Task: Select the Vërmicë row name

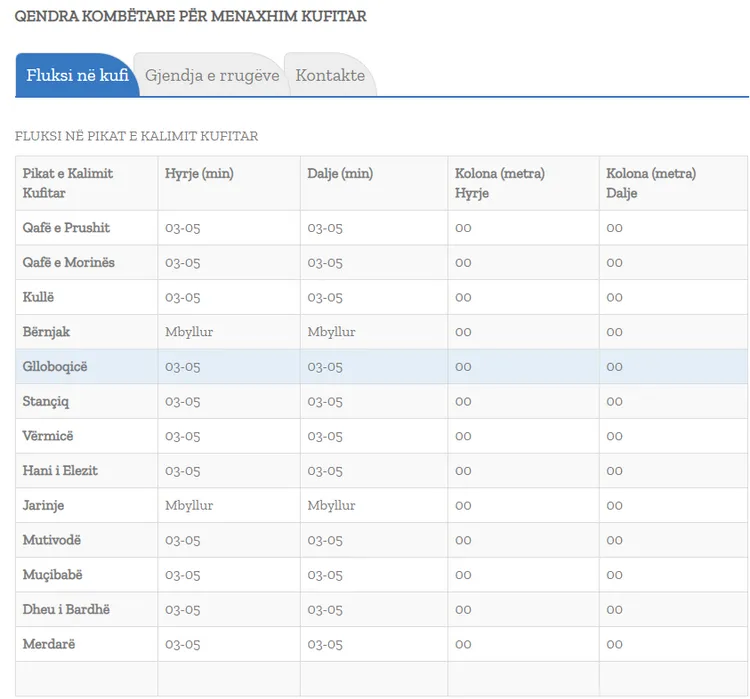Action: pos(48,436)
